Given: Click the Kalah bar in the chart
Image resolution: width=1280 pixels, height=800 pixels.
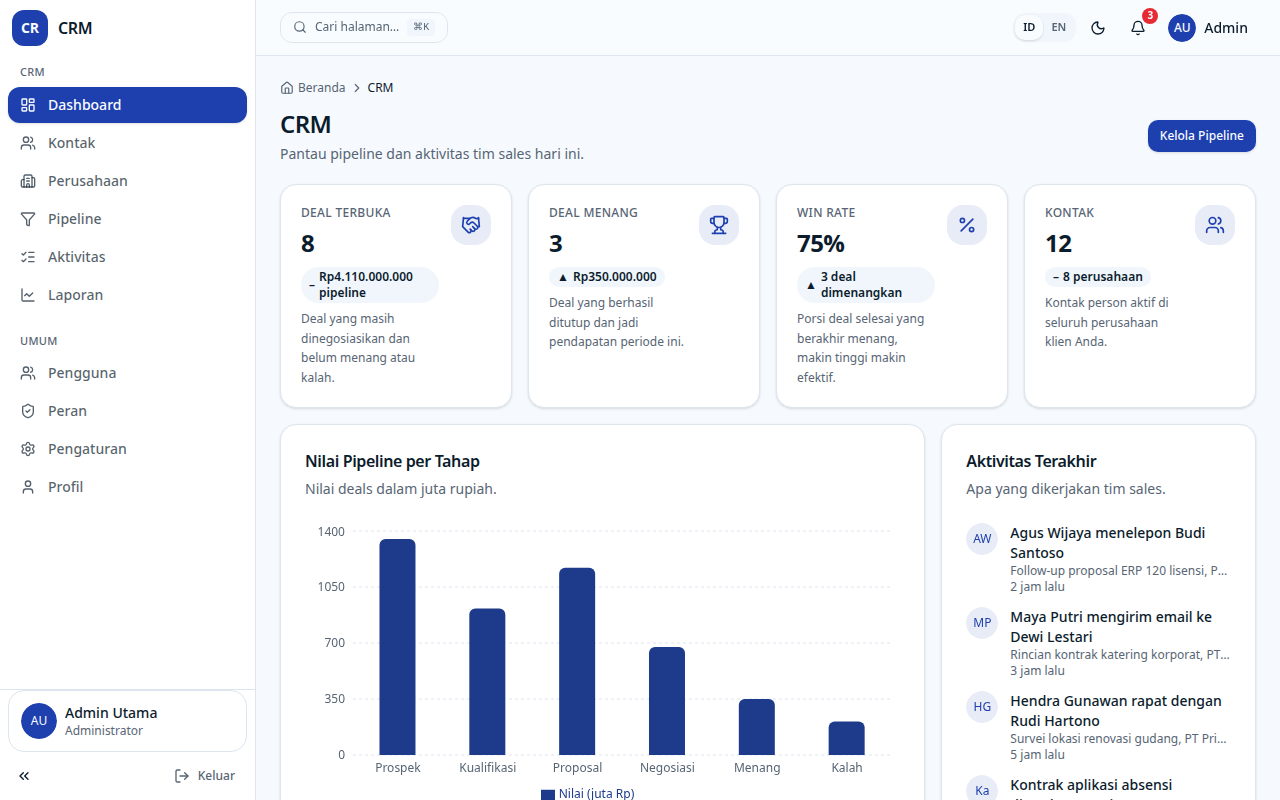Looking at the screenshot, I should tap(847, 738).
